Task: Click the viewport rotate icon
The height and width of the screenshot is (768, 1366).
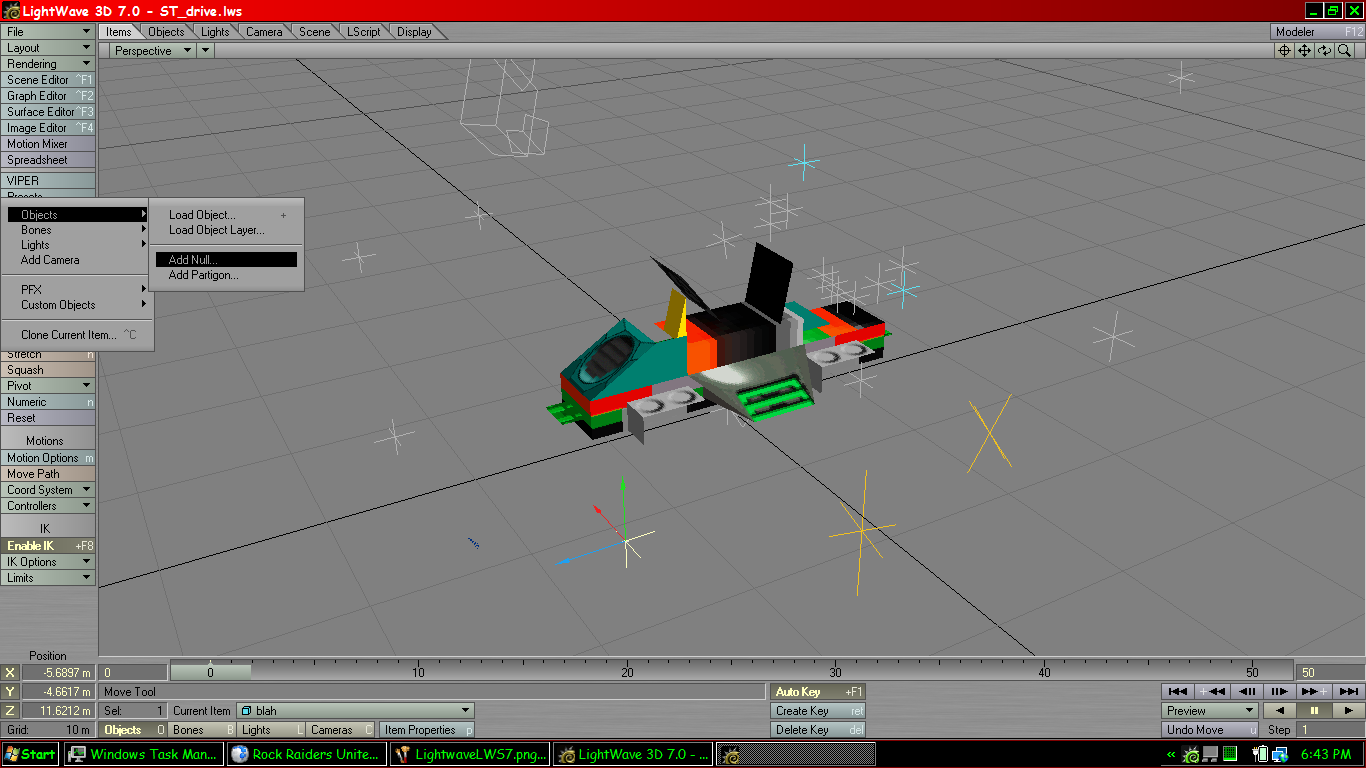Action: [x=1325, y=50]
